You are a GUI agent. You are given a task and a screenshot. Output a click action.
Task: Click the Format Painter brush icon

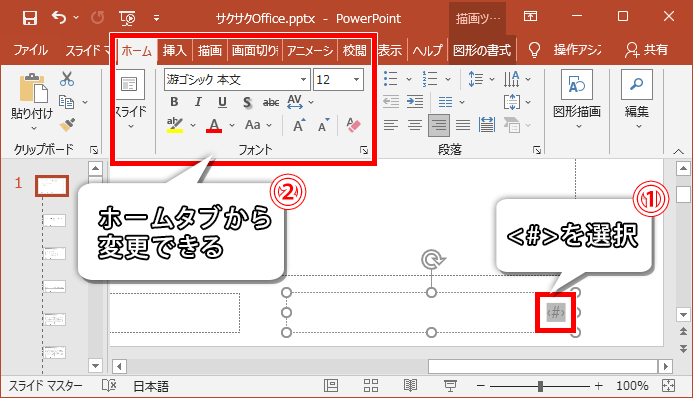pyautogui.click(x=67, y=125)
